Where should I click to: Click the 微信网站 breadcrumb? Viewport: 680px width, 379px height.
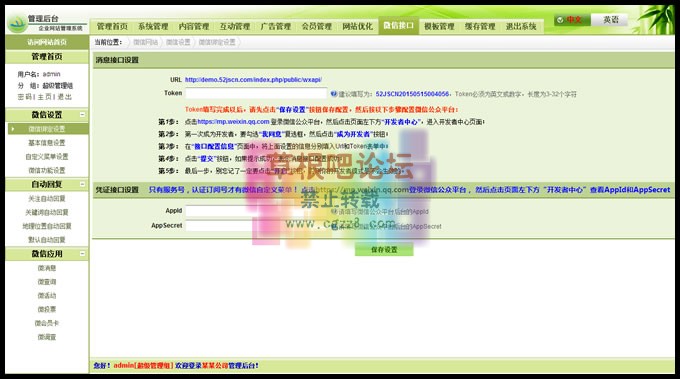pos(145,42)
